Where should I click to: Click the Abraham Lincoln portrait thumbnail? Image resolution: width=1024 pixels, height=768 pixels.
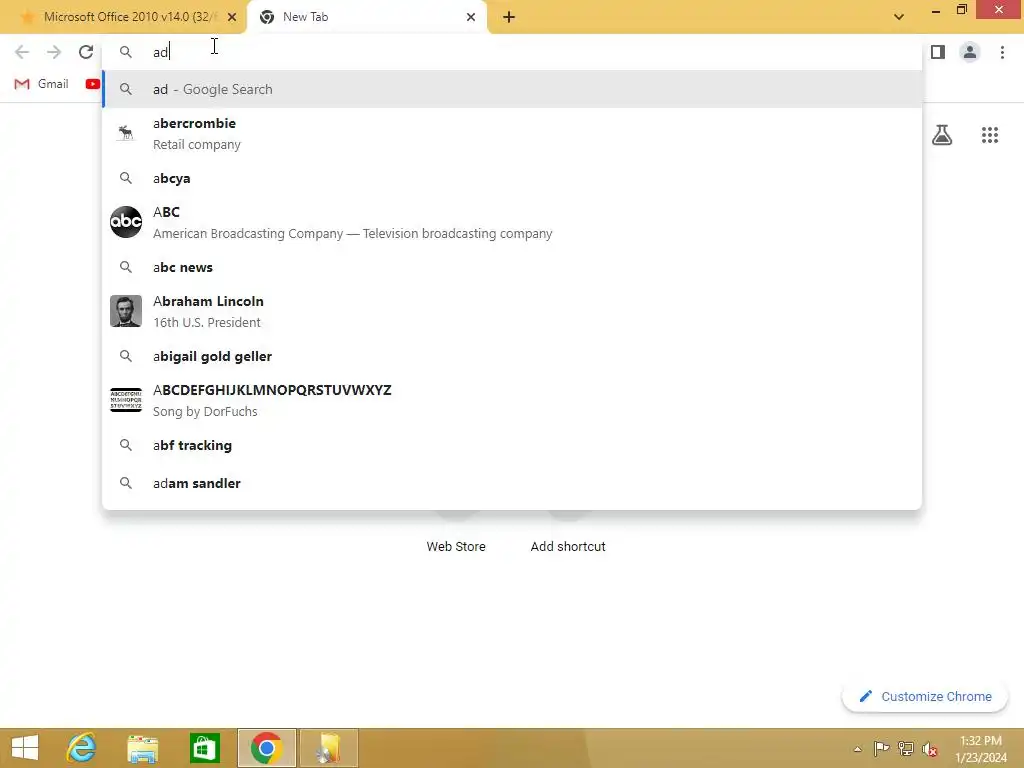(x=126, y=311)
